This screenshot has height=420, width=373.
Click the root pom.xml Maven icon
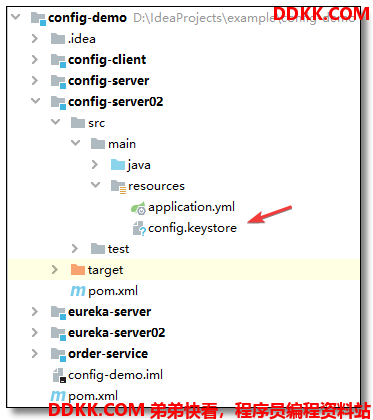pos(58,396)
